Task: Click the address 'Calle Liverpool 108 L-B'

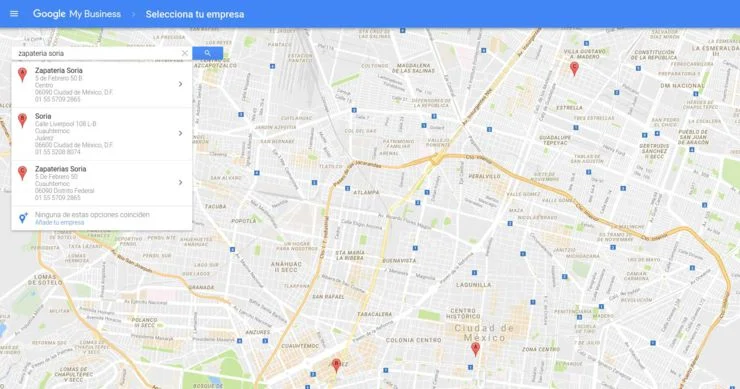Action: coord(66,124)
